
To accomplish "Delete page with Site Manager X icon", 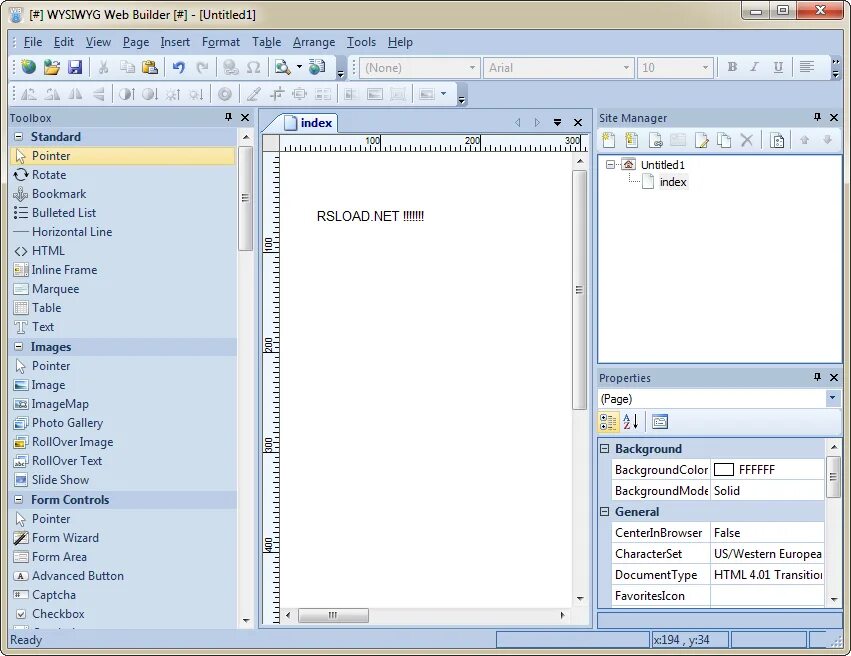I will tap(747, 141).
